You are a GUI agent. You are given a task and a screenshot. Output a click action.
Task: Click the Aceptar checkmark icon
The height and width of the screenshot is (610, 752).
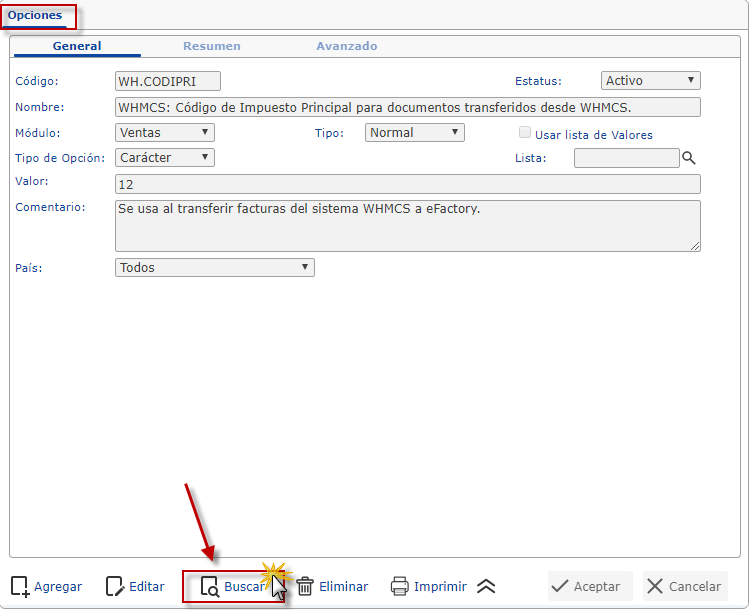(560, 587)
